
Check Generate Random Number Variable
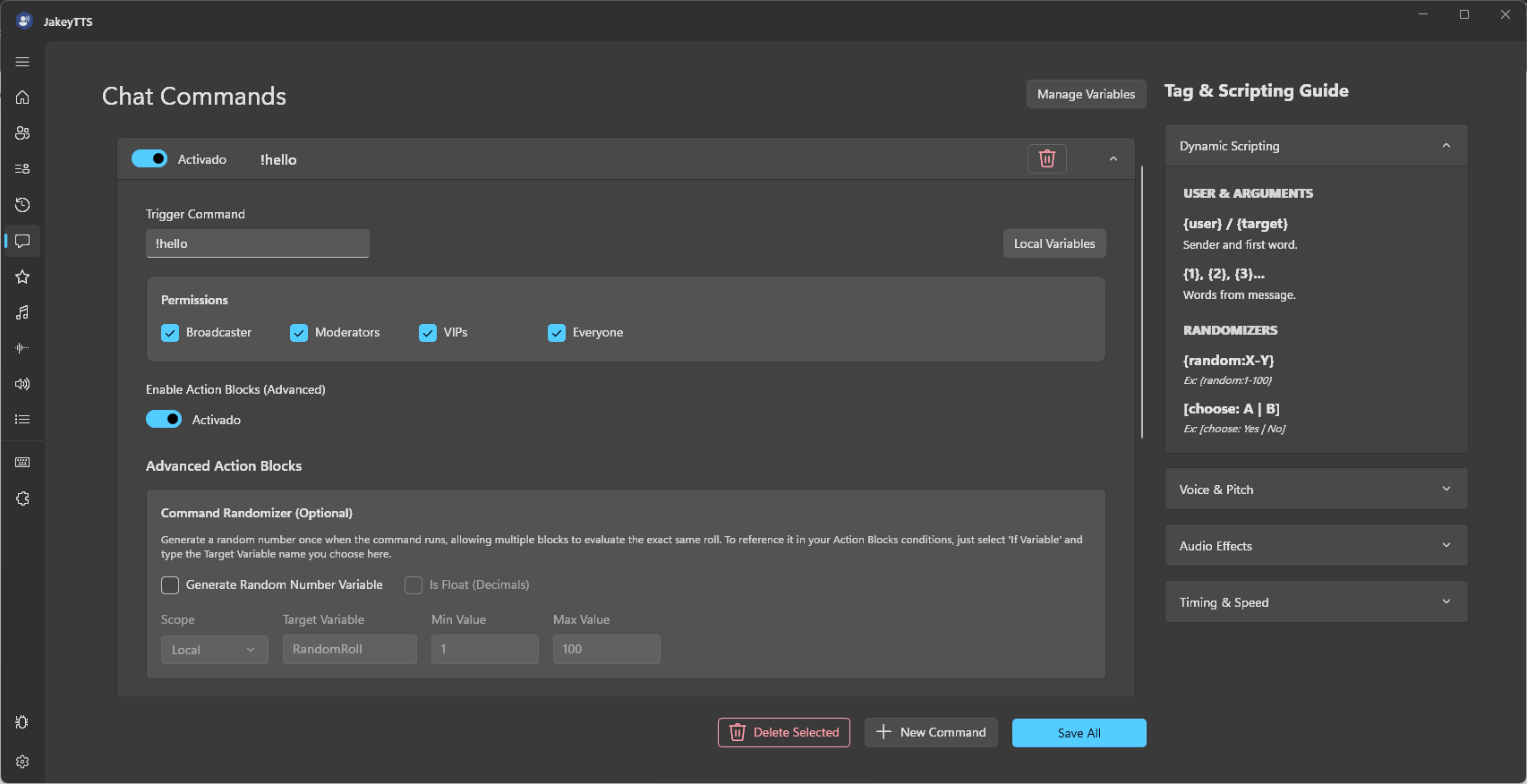[x=170, y=585]
